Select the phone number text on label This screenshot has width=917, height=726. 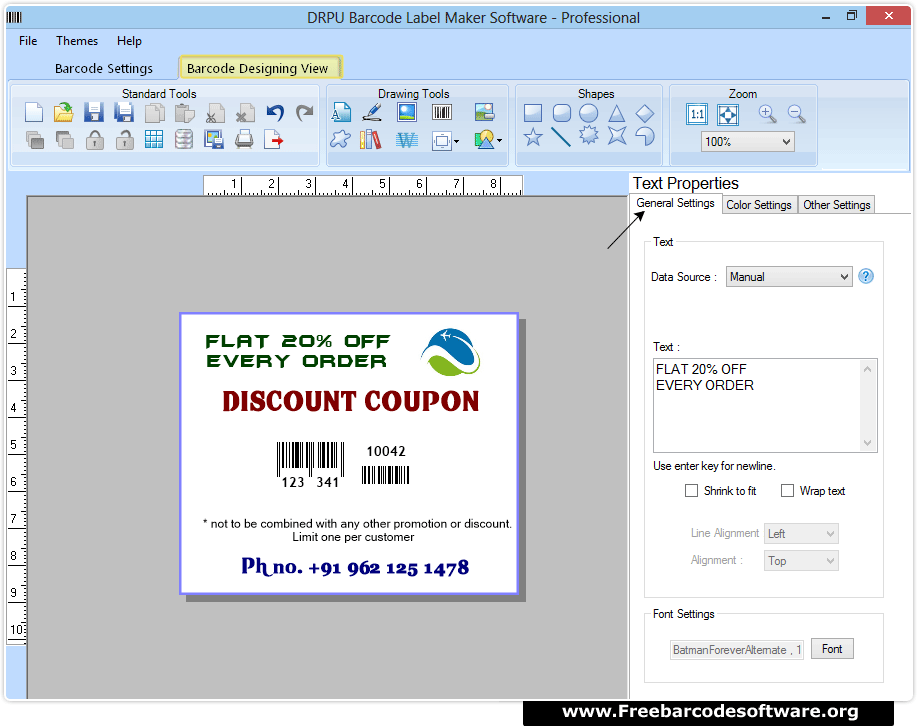[355, 567]
